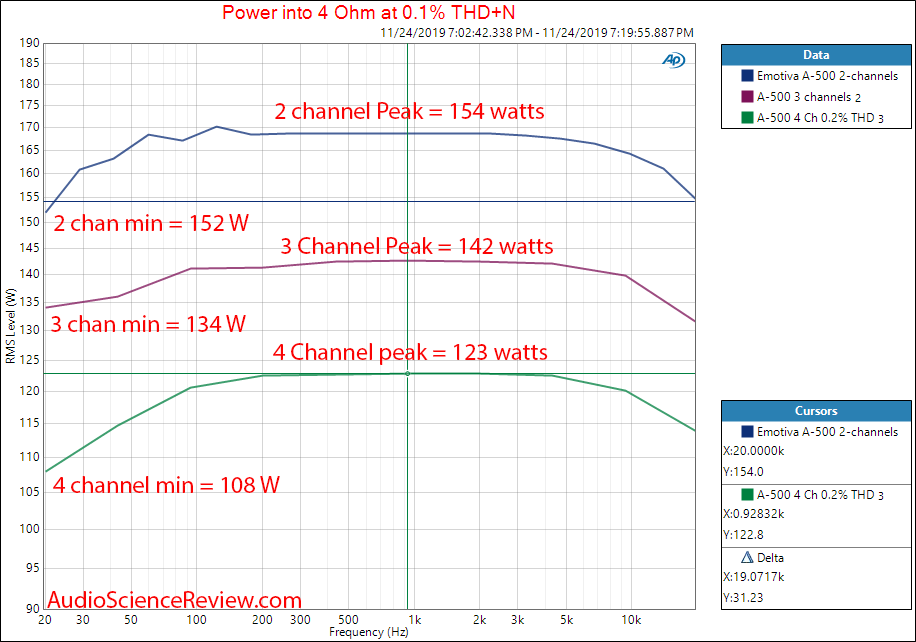Click cursor value 'Y:154.0'

click(743, 472)
